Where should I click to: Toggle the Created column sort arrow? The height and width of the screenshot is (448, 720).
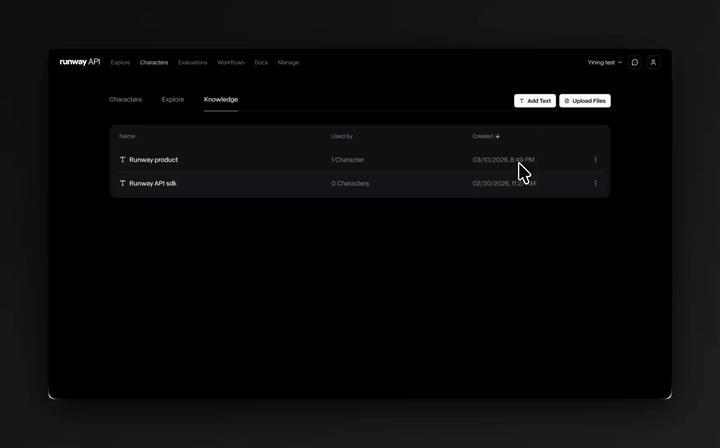[x=498, y=136]
